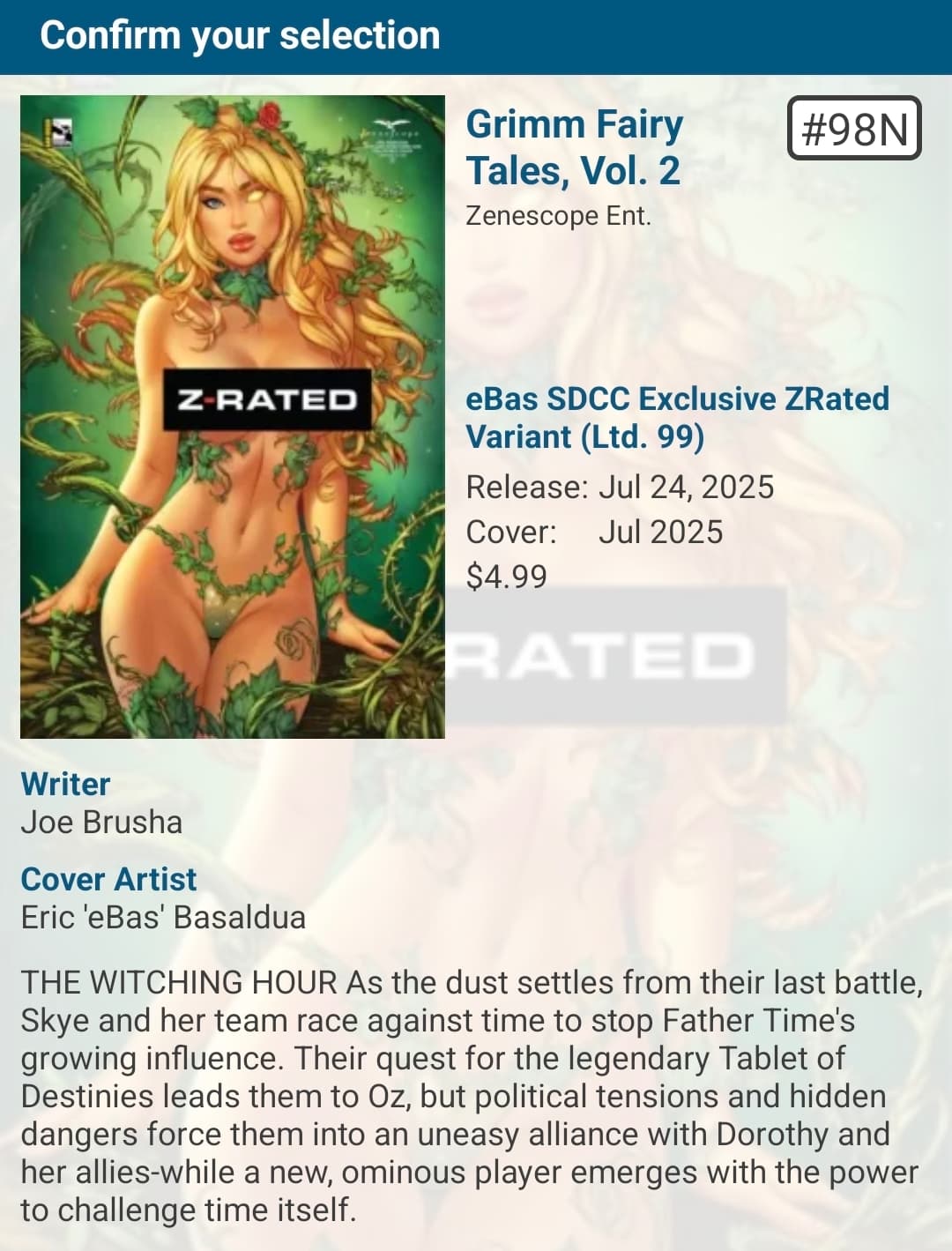Image resolution: width=952 pixels, height=1251 pixels.
Task: Click the Cover Artist section label
Action: click(108, 880)
